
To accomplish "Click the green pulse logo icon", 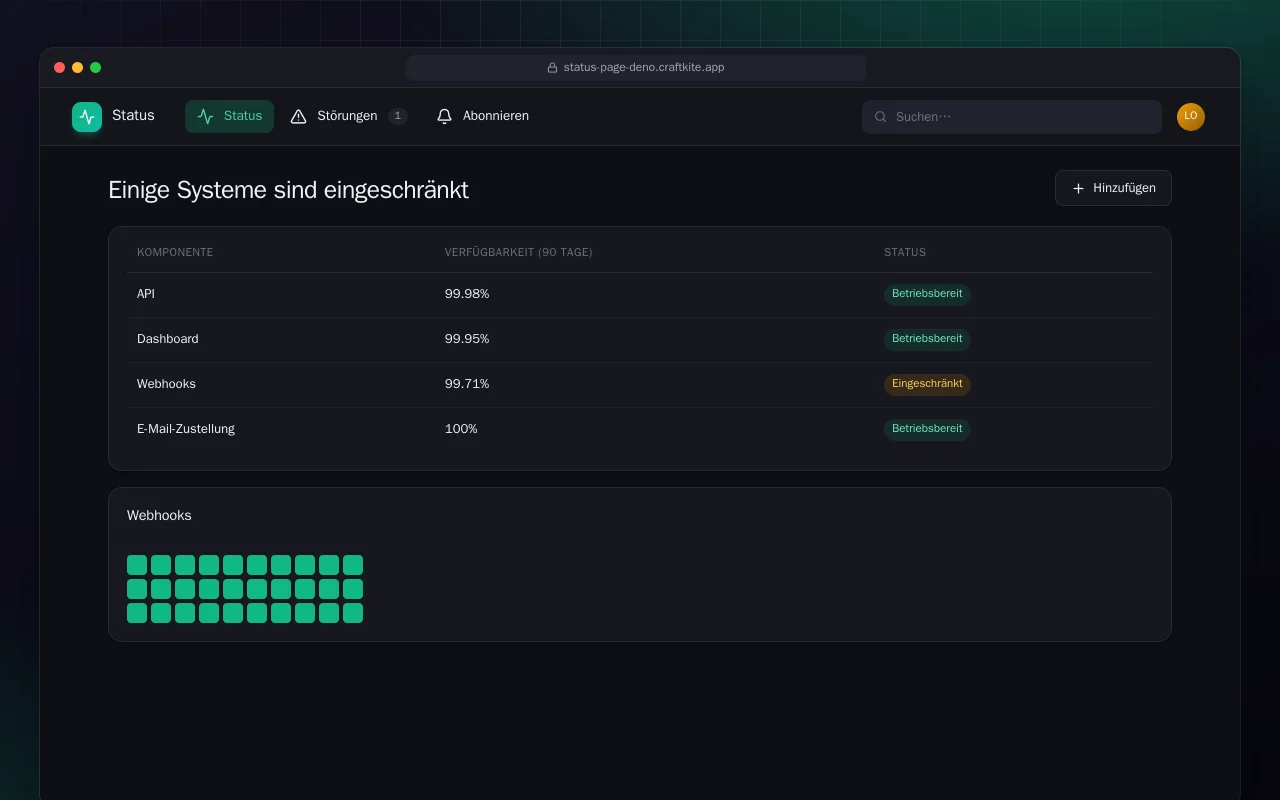I will [87, 117].
